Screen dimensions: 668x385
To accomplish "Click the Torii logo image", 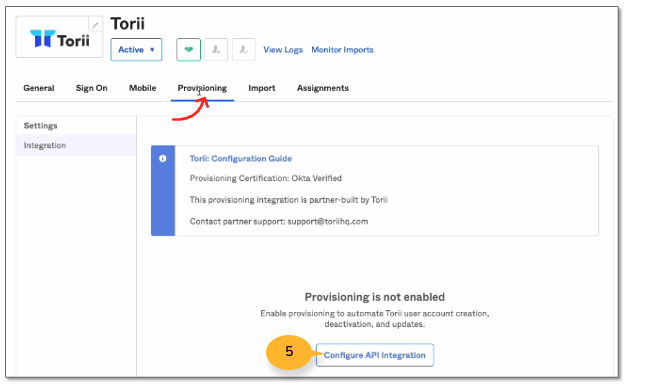I will point(60,39).
